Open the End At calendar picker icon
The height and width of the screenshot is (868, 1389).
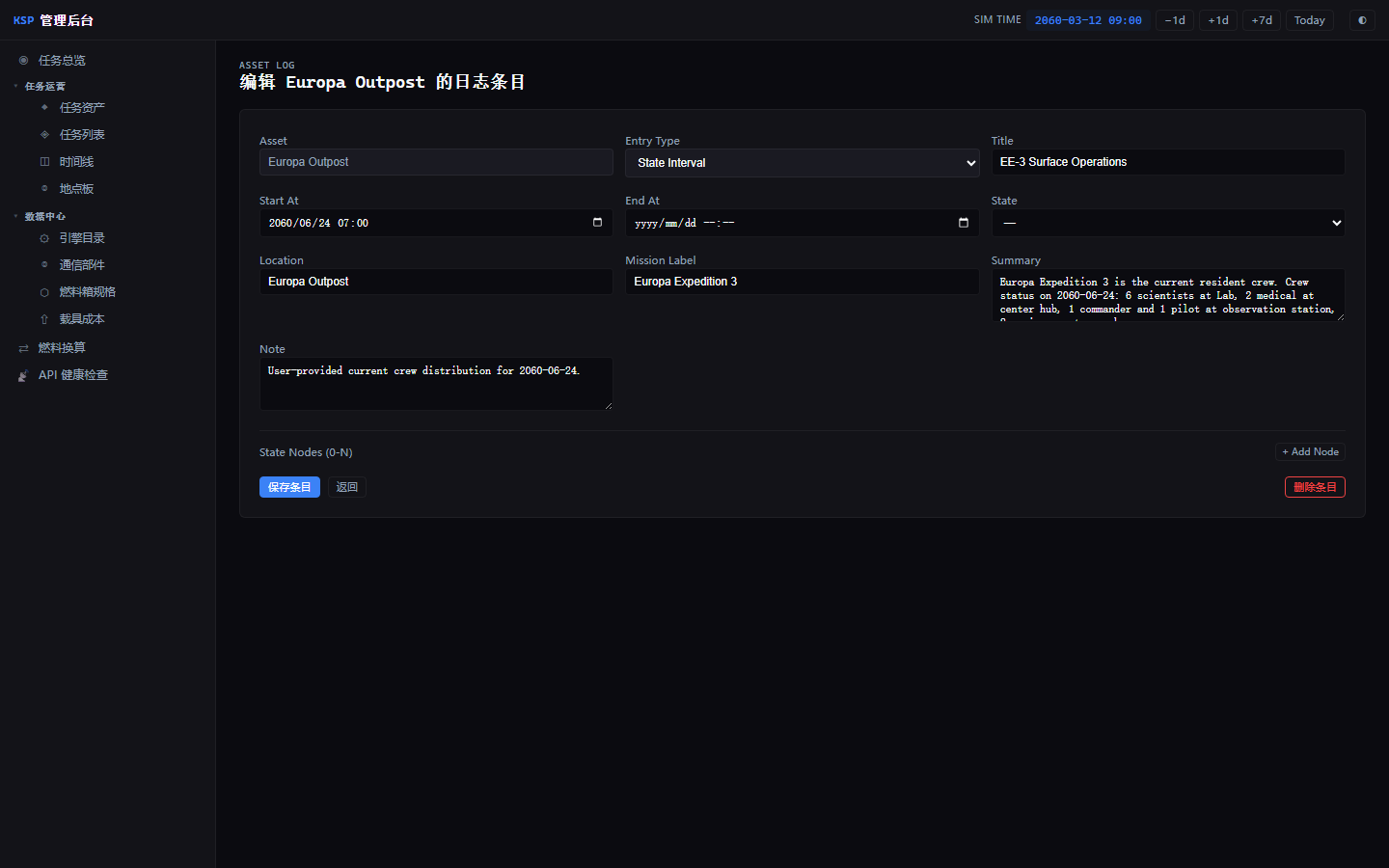[x=964, y=223]
